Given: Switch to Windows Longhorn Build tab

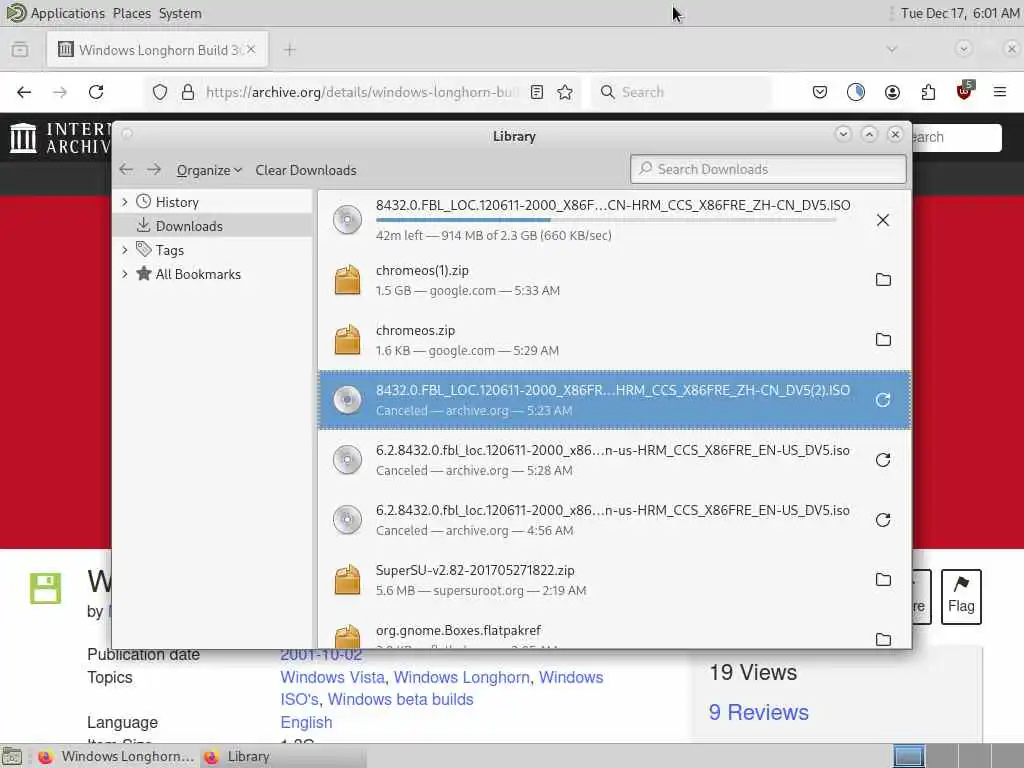Looking at the screenshot, I should point(157,50).
